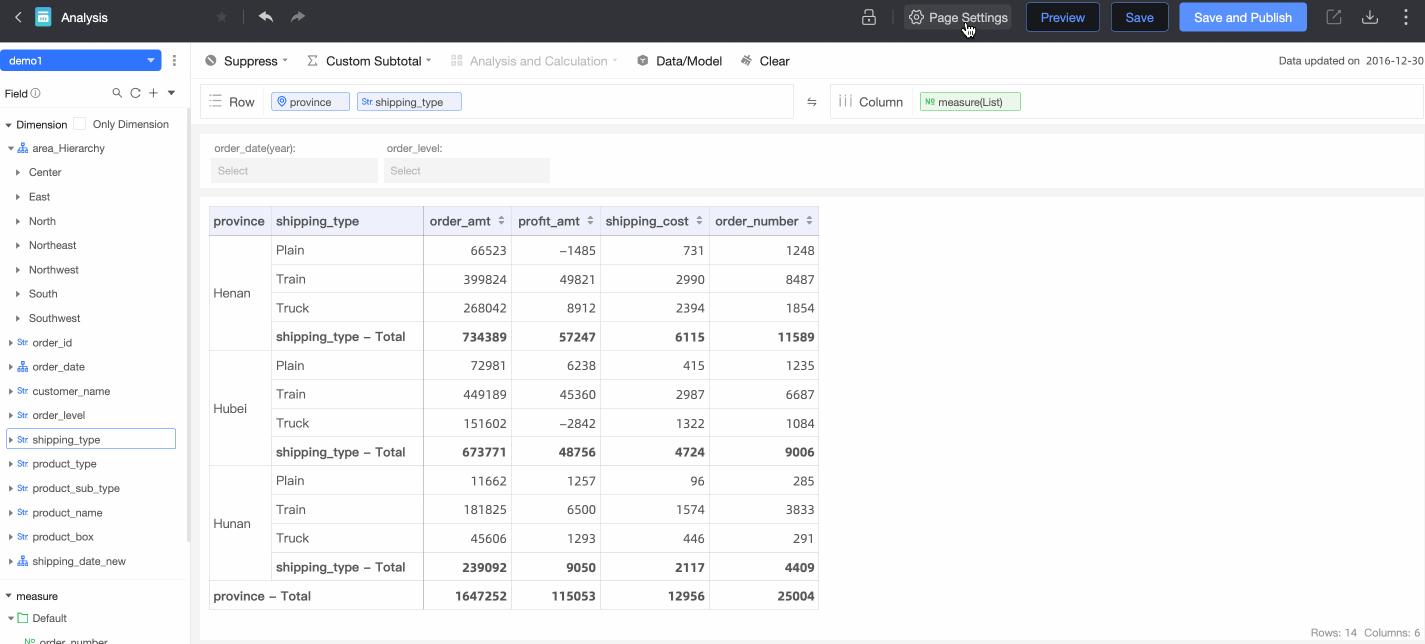Click the Preview button
Viewport: 1425px width, 644px height.
(x=1062, y=17)
